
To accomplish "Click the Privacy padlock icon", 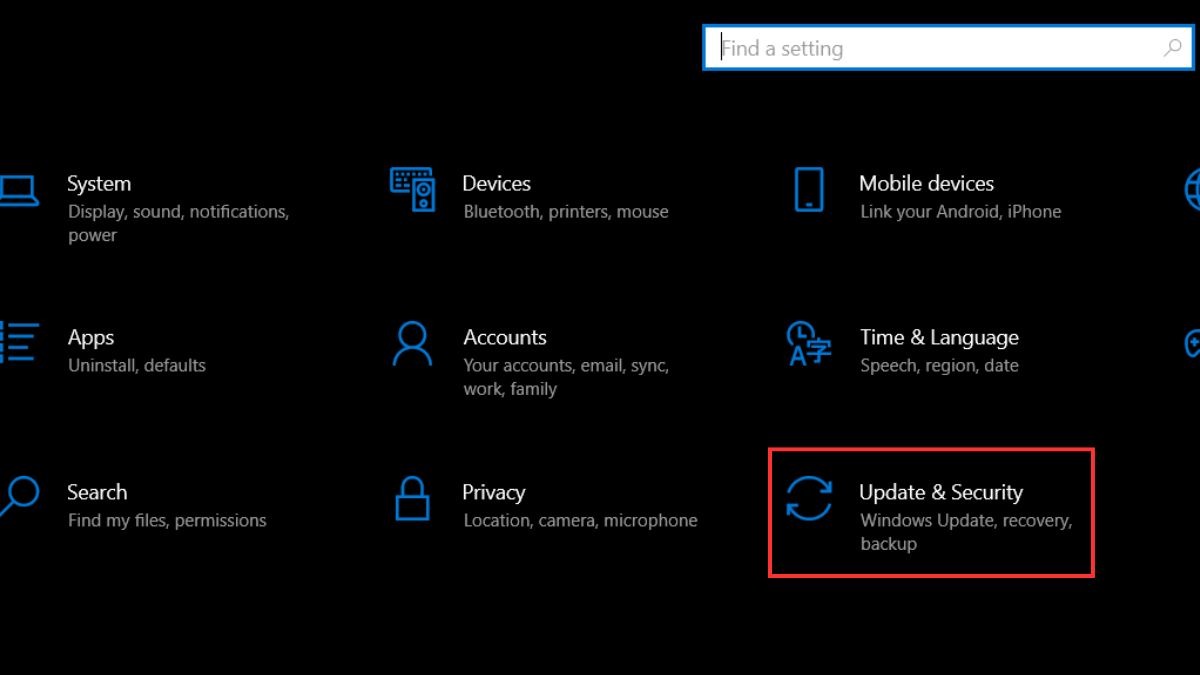I will click(x=412, y=497).
